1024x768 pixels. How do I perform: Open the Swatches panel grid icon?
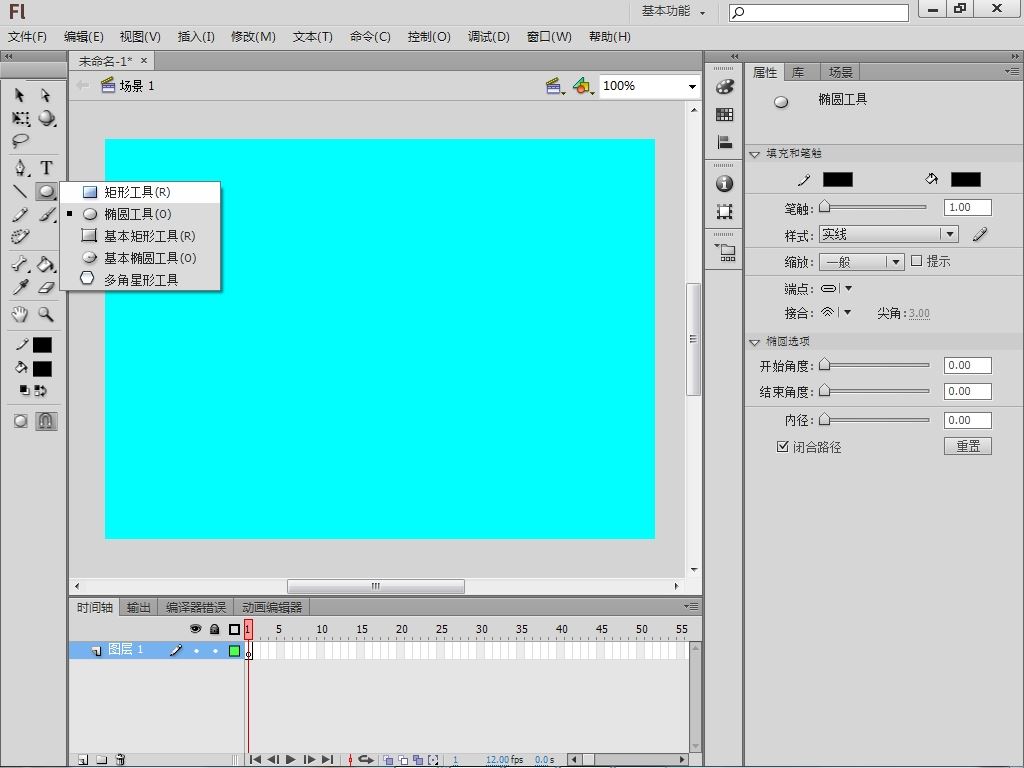724,114
